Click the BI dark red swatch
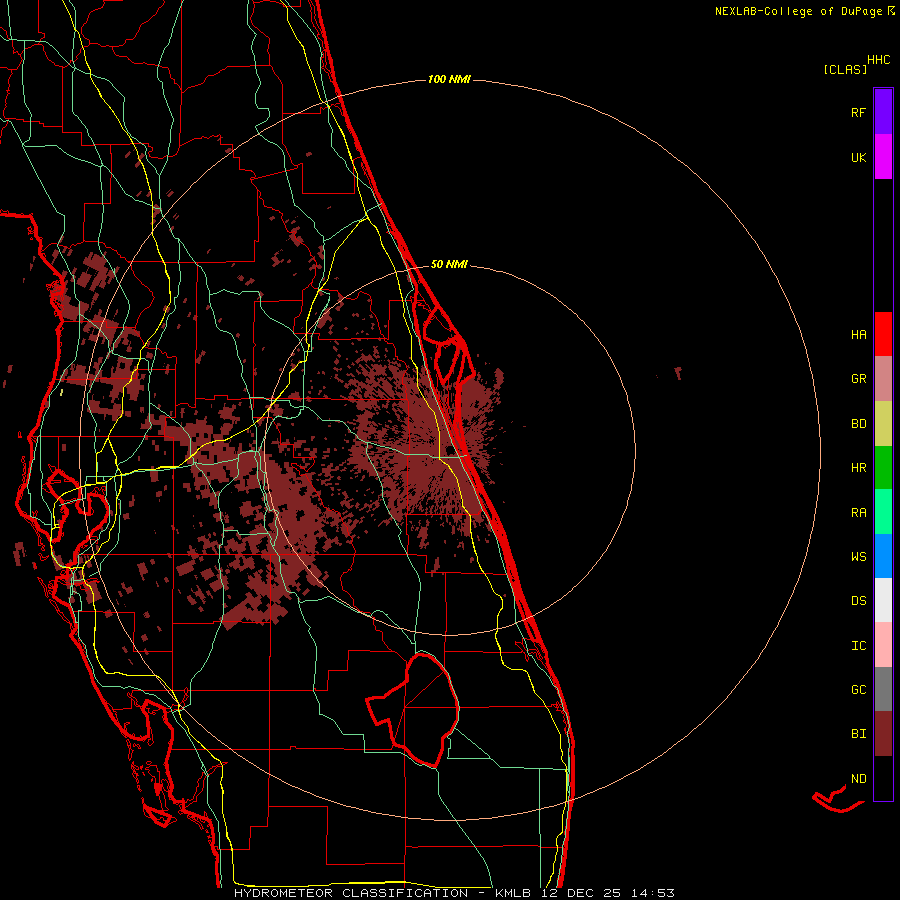900x900 pixels. click(x=883, y=734)
